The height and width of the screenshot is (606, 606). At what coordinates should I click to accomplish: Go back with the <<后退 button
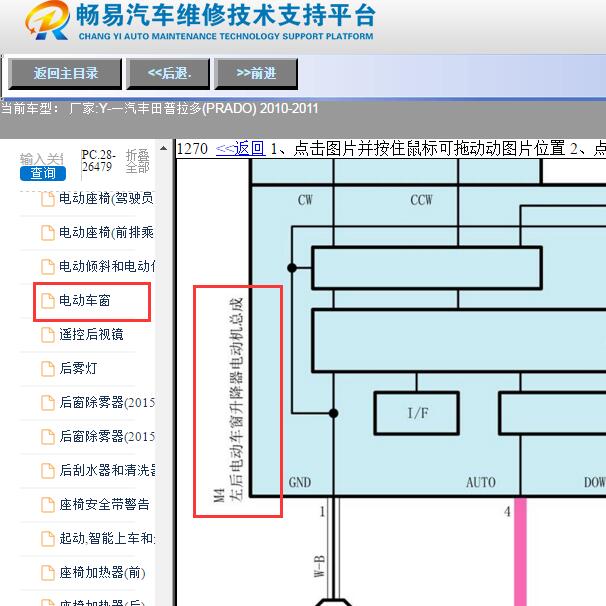(x=169, y=73)
